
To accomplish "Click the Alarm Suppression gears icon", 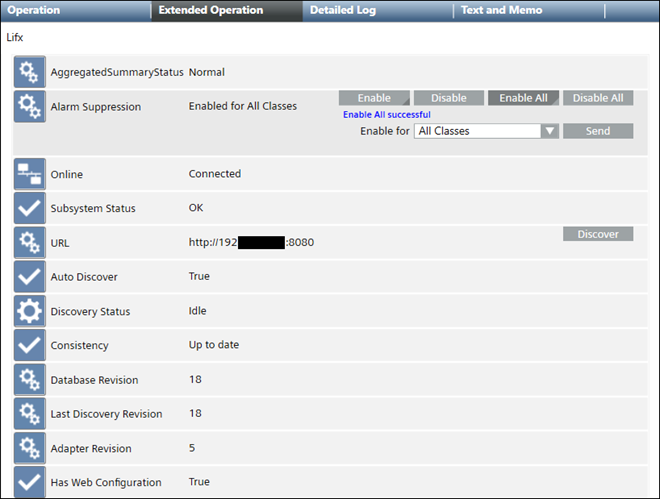I will (29, 107).
